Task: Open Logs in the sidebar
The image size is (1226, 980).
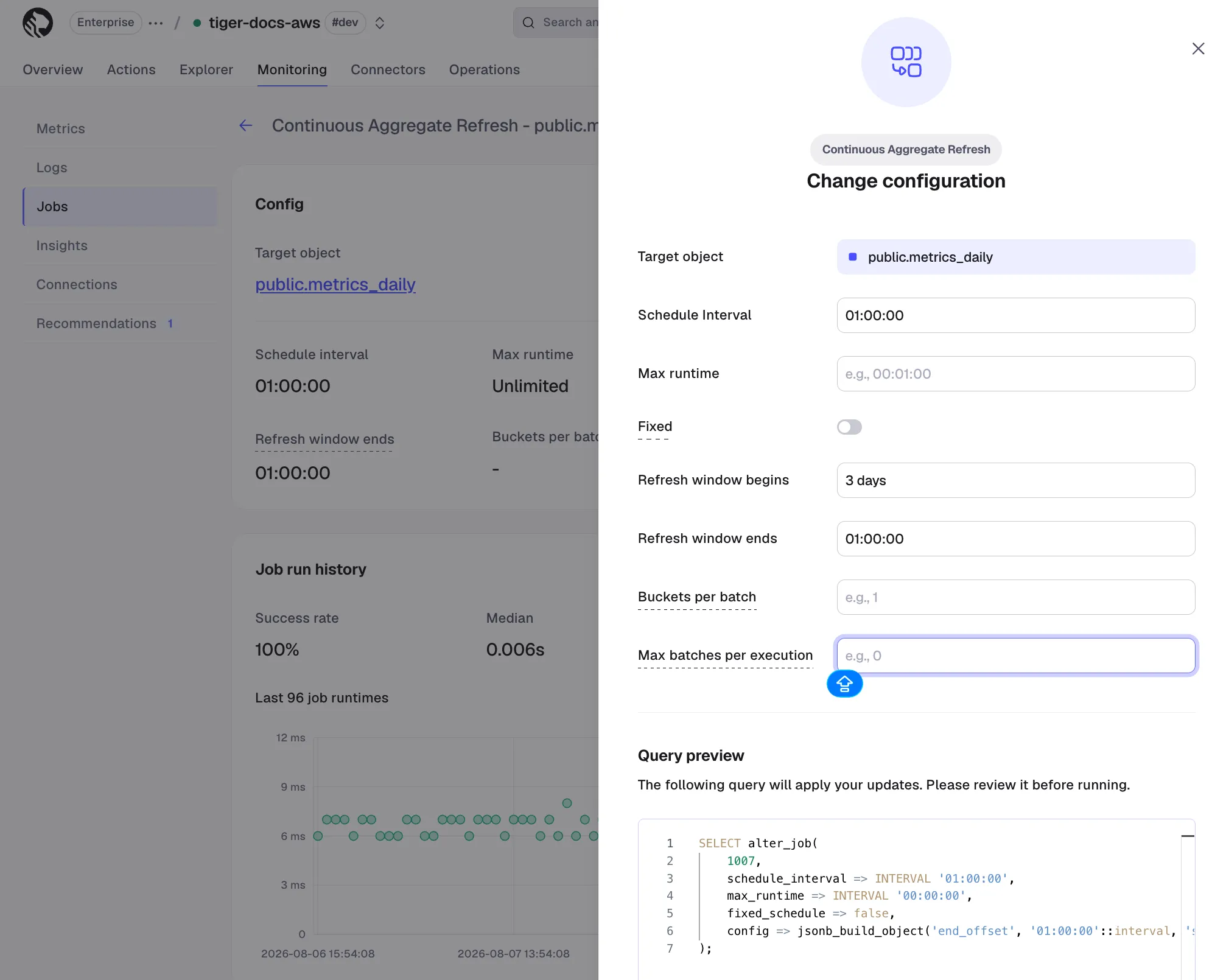Action: 120,167
